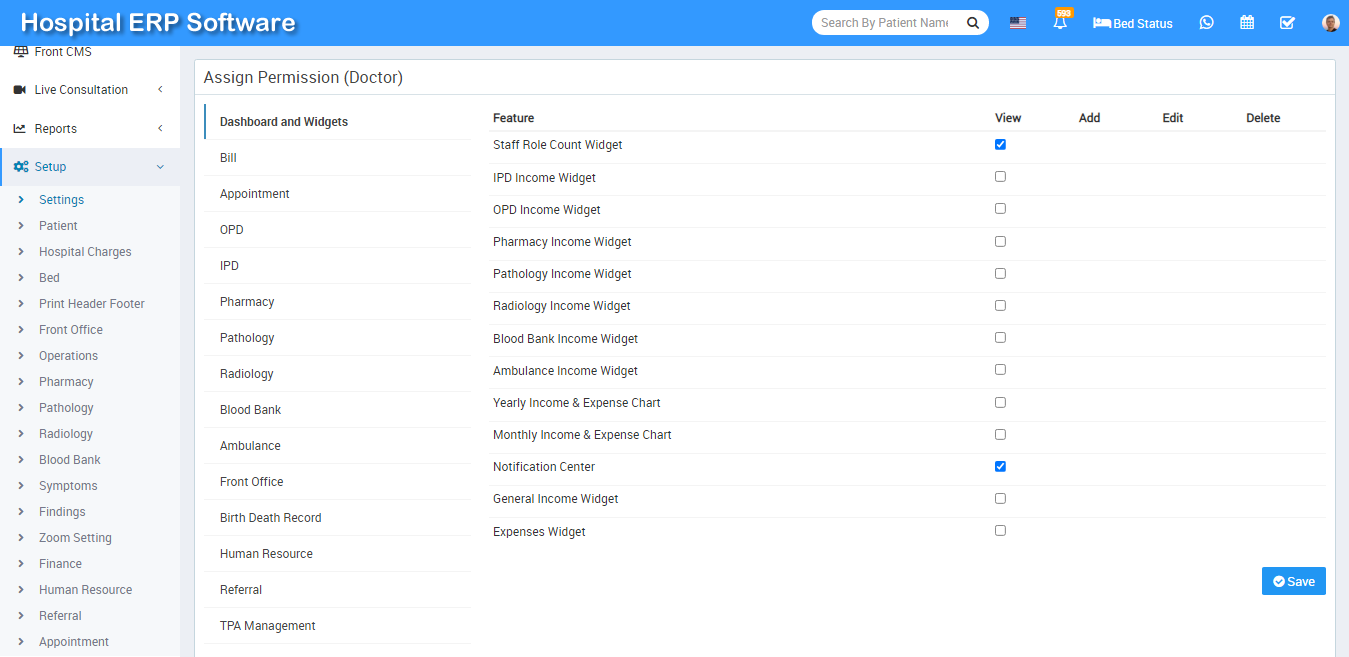Open the language flag selector
The image size is (1349, 657).
1017,23
